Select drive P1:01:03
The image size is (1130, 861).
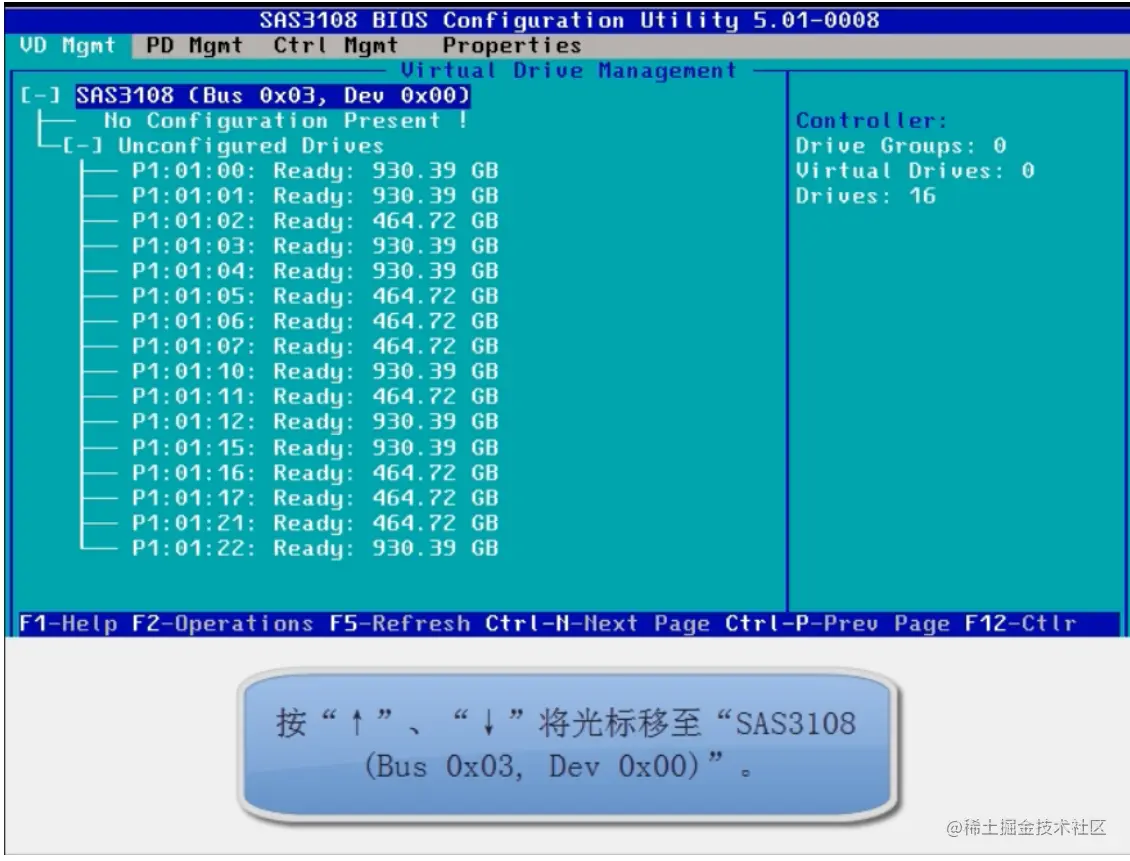click(315, 246)
